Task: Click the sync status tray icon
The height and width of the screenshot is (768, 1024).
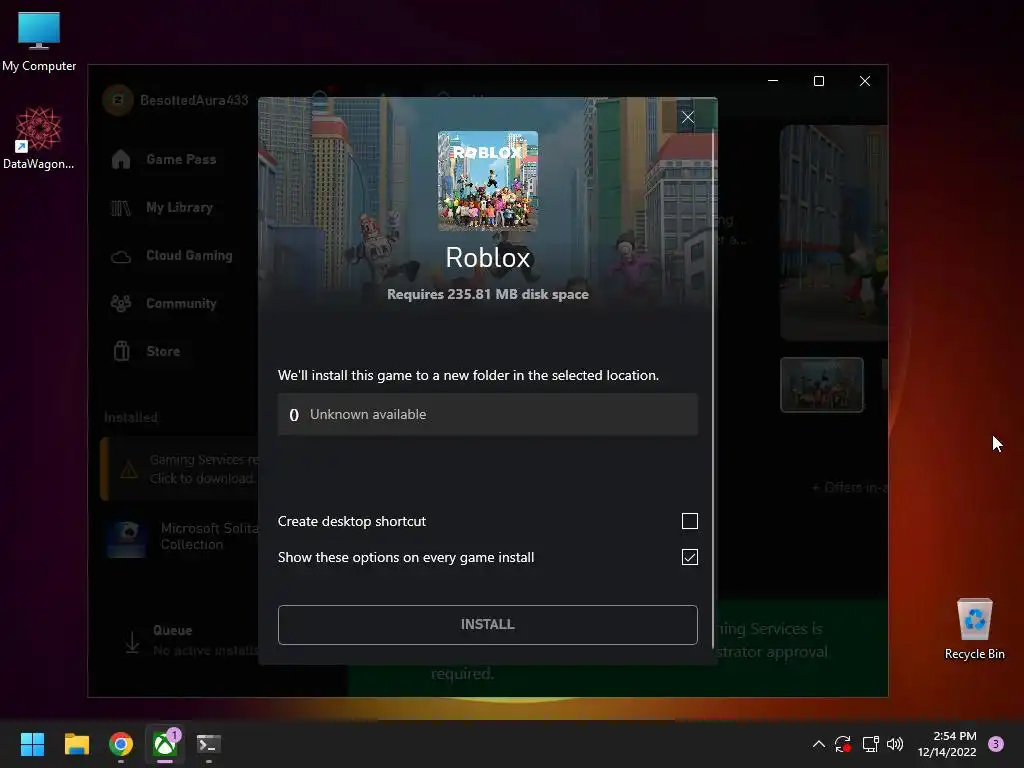Action: tap(843, 744)
